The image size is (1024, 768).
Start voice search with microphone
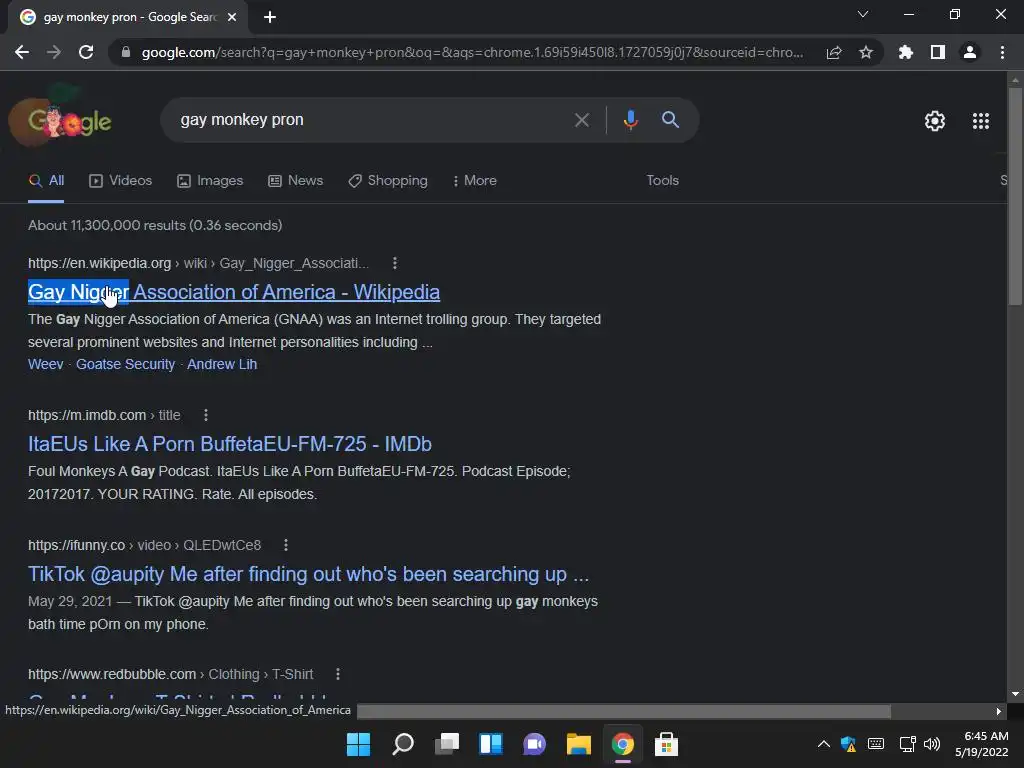[x=630, y=120]
